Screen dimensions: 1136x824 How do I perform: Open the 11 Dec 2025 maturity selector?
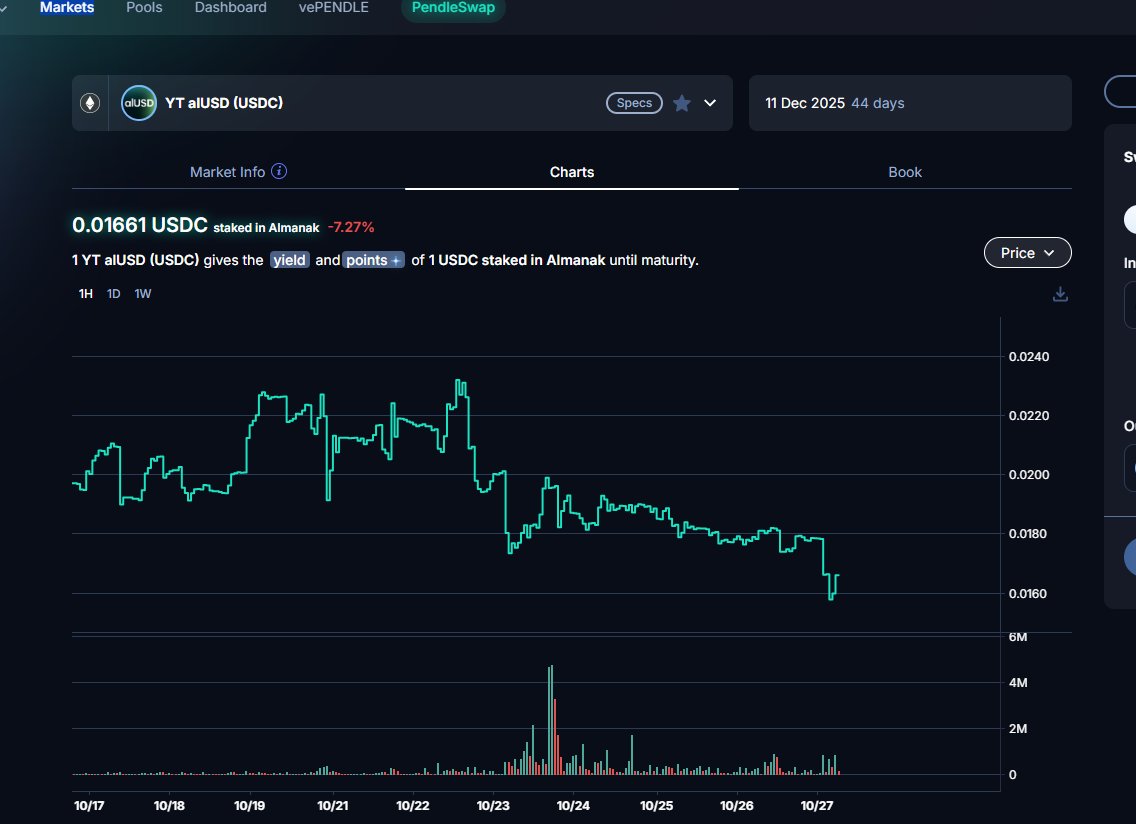(909, 103)
